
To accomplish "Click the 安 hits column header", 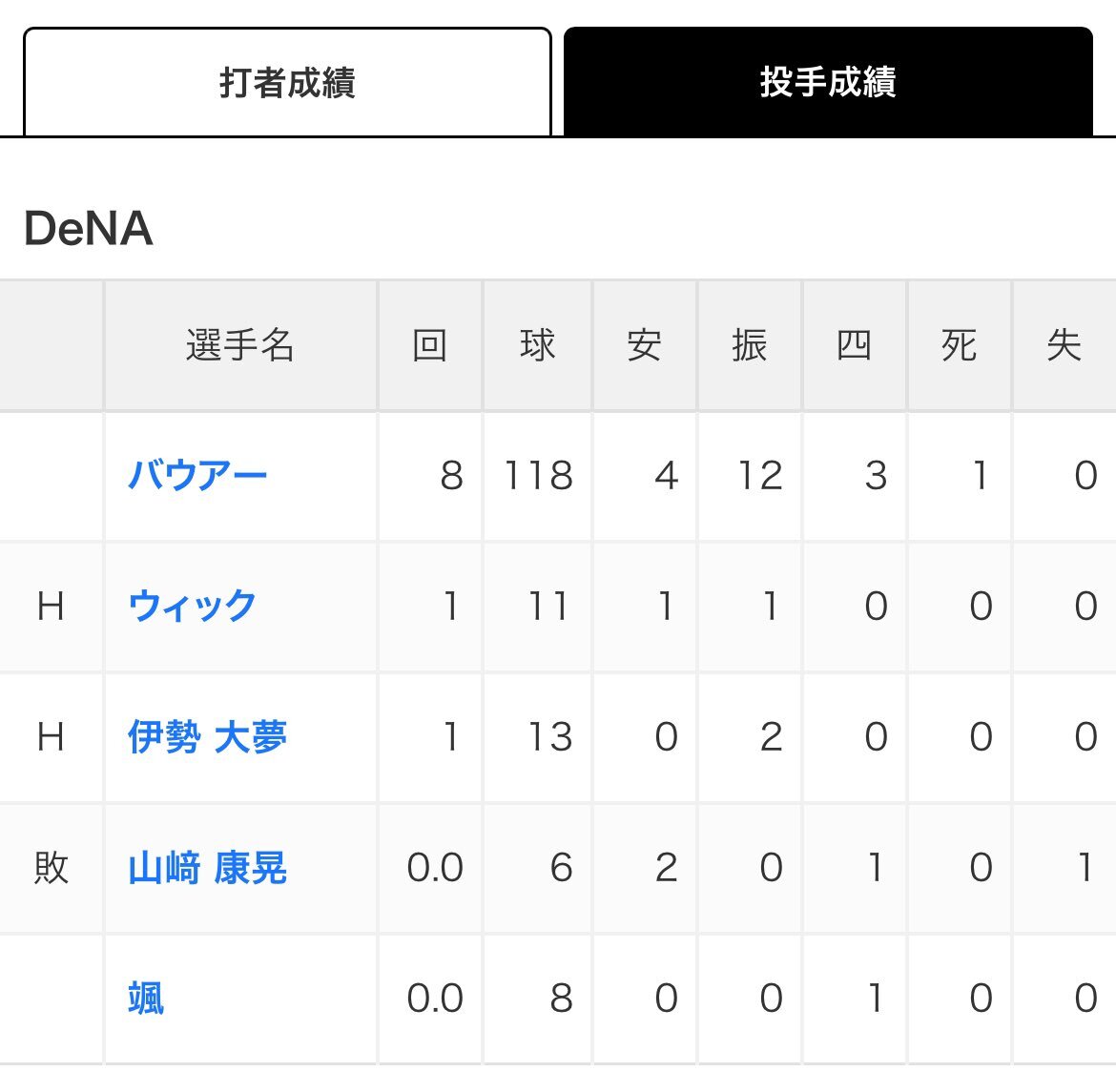I will coord(644,345).
